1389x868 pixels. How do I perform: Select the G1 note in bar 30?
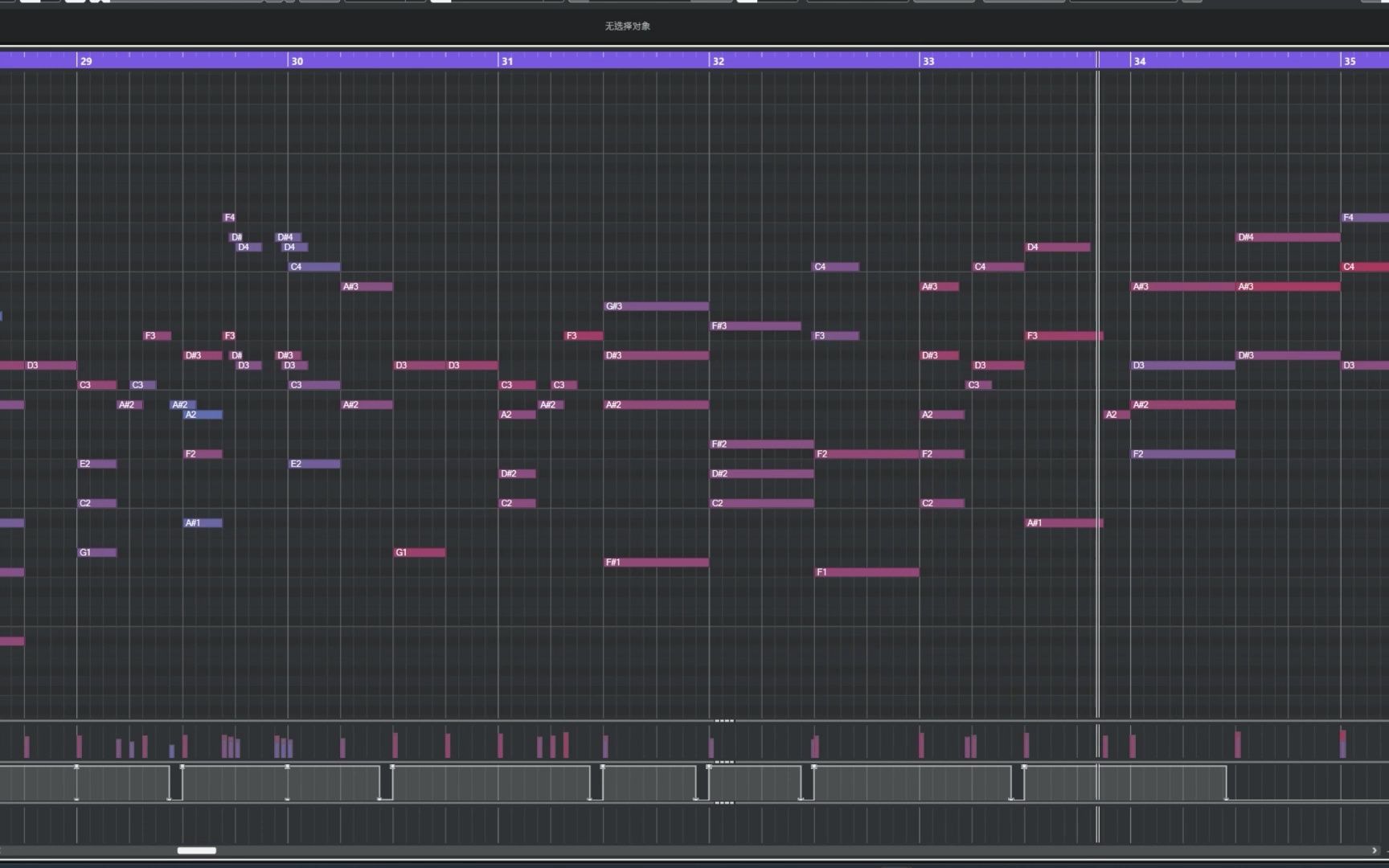tap(420, 552)
